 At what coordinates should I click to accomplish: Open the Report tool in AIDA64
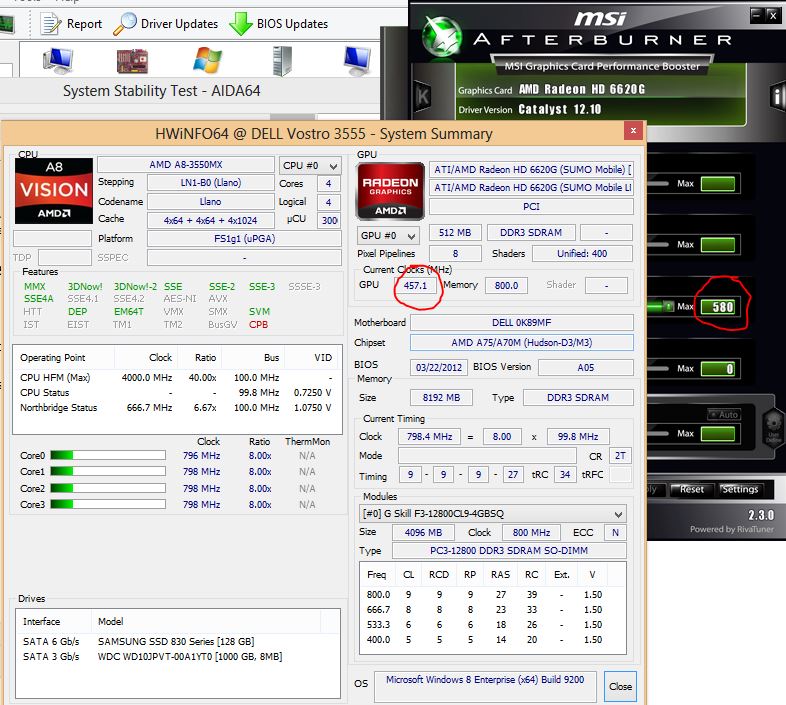tap(71, 24)
